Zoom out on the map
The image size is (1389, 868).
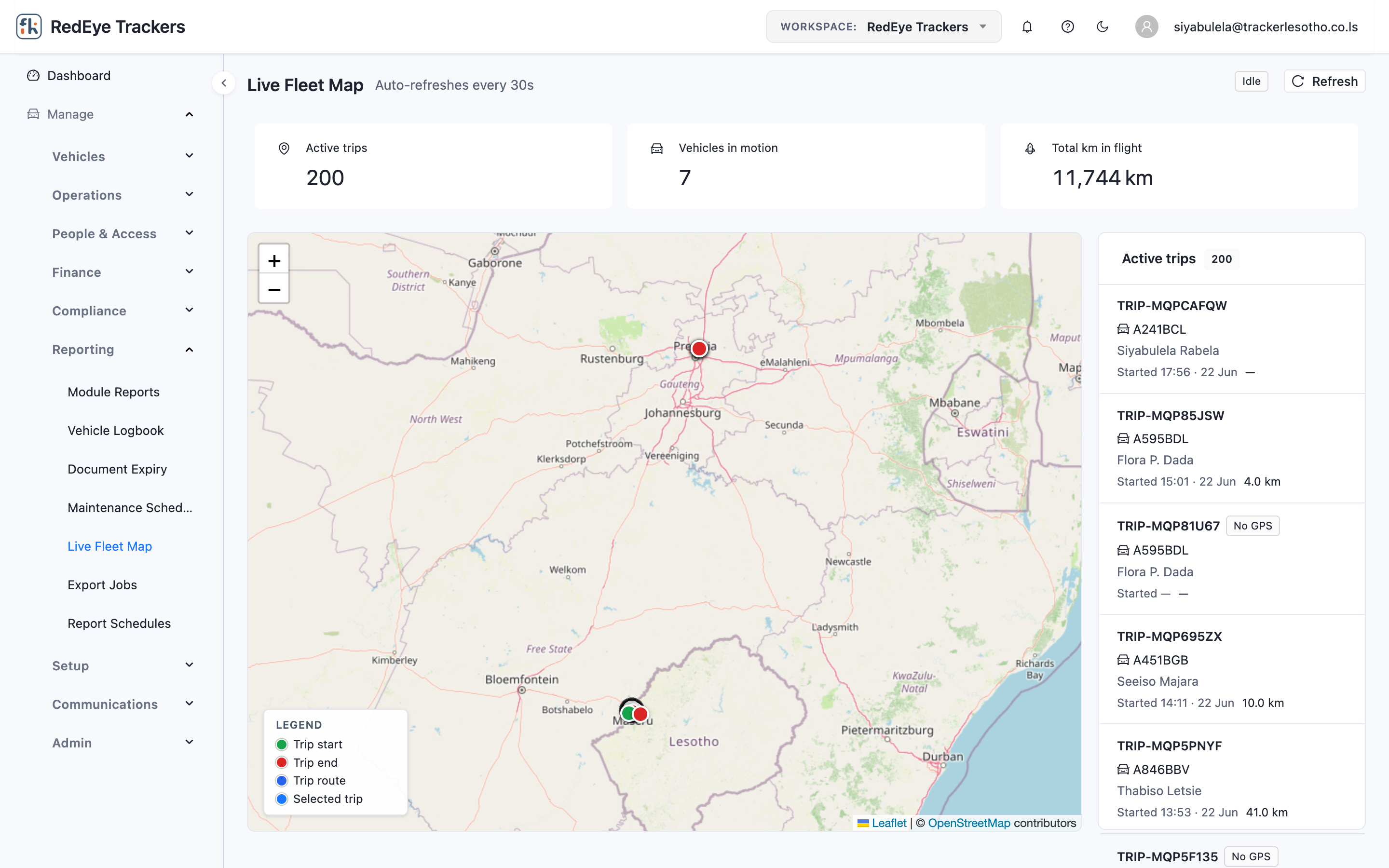(x=274, y=289)
